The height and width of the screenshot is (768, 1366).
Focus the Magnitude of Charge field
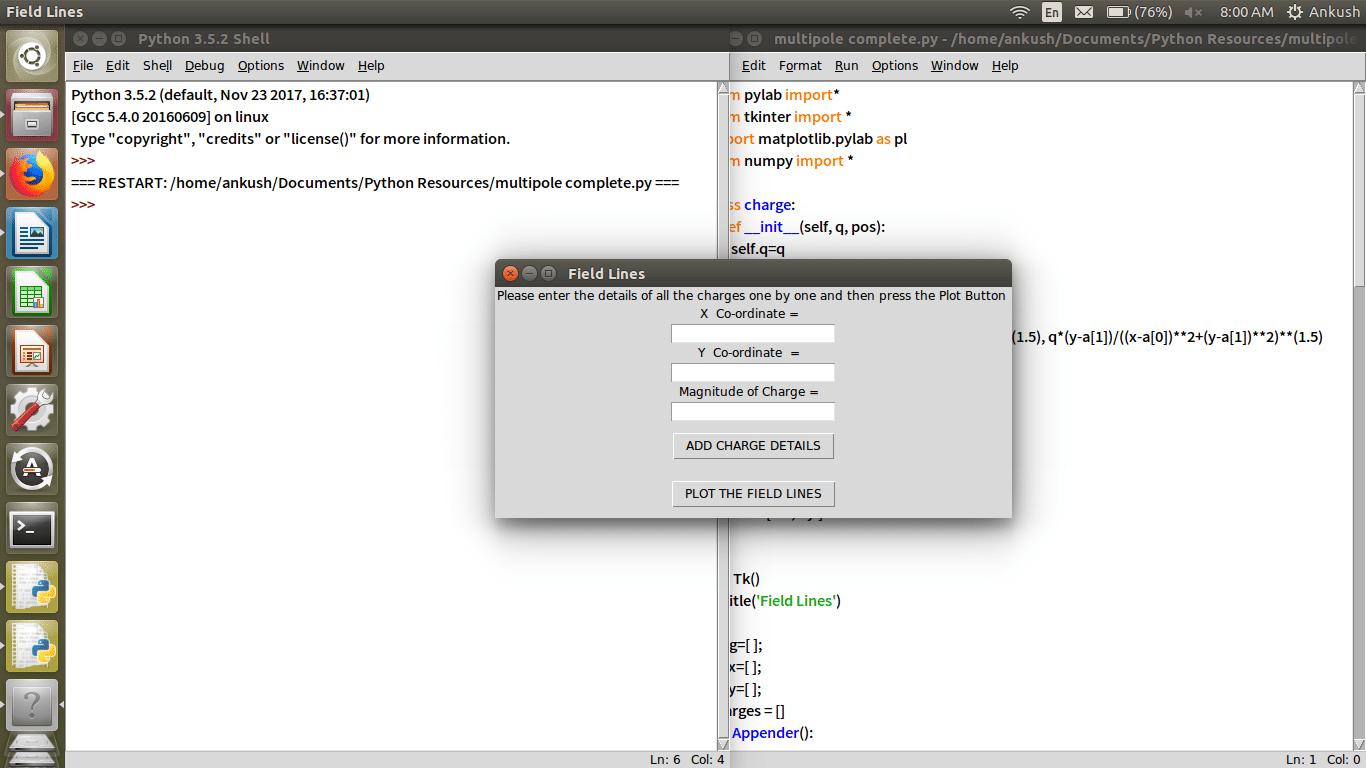752,412
